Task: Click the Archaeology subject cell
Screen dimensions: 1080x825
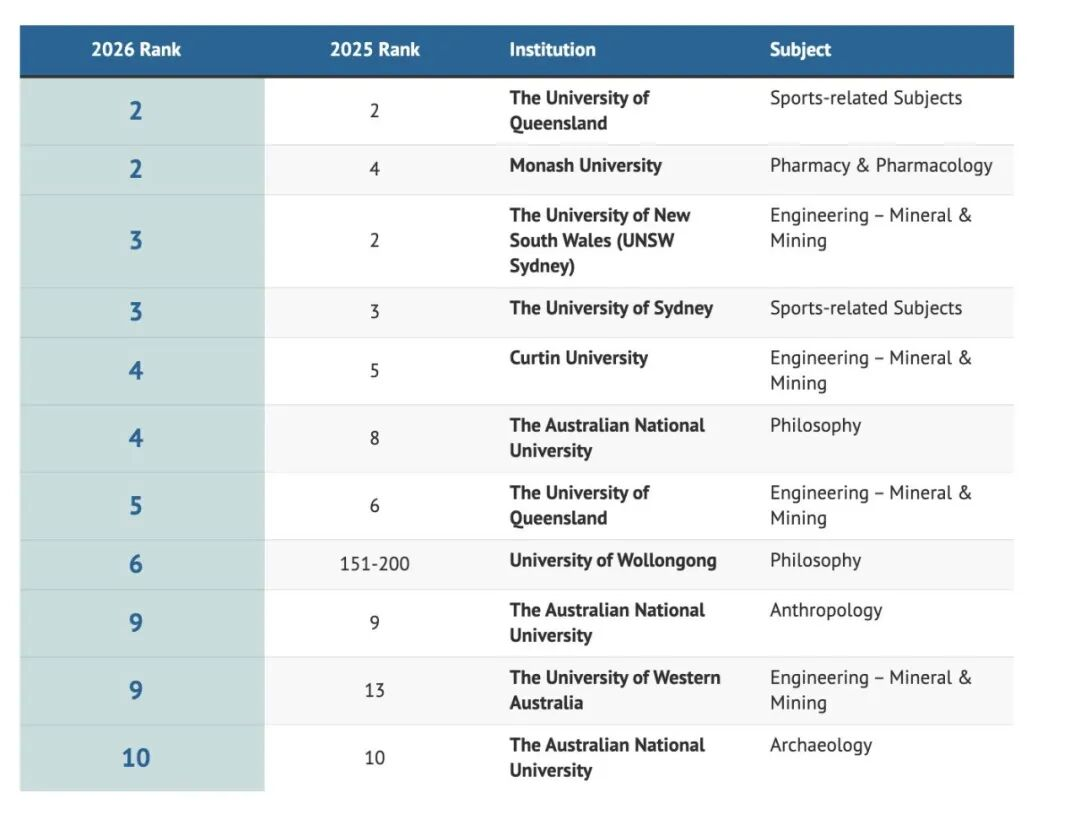Action: [820, 745]
